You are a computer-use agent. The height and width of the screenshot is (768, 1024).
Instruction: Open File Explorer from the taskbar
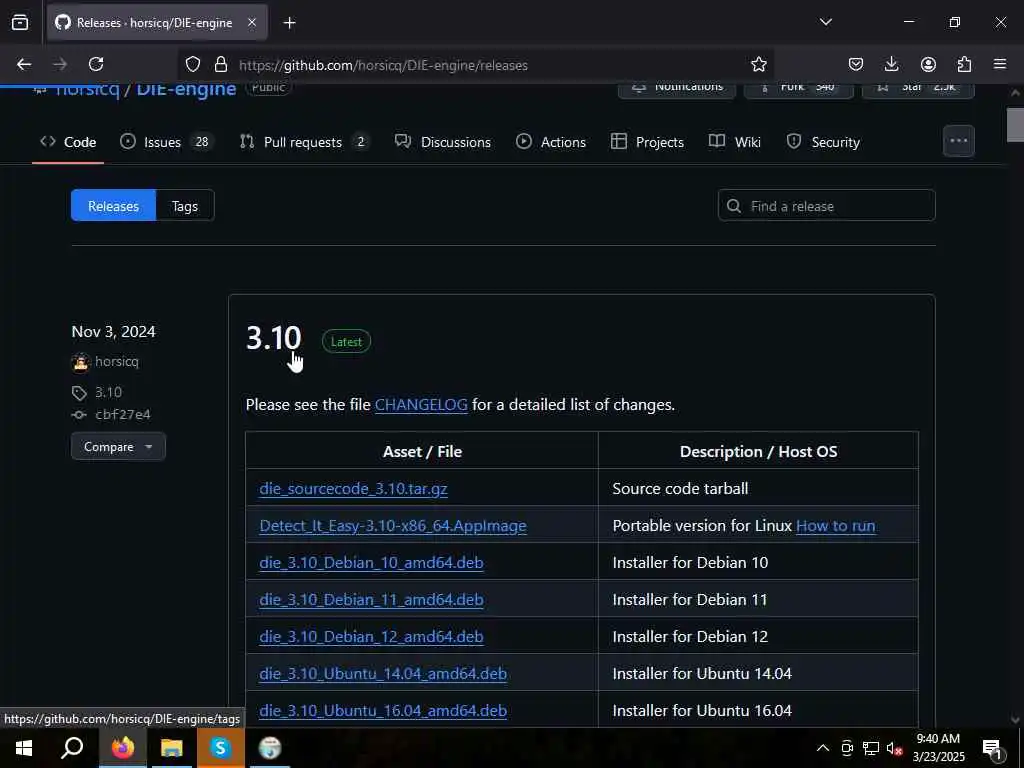point(172,748)
